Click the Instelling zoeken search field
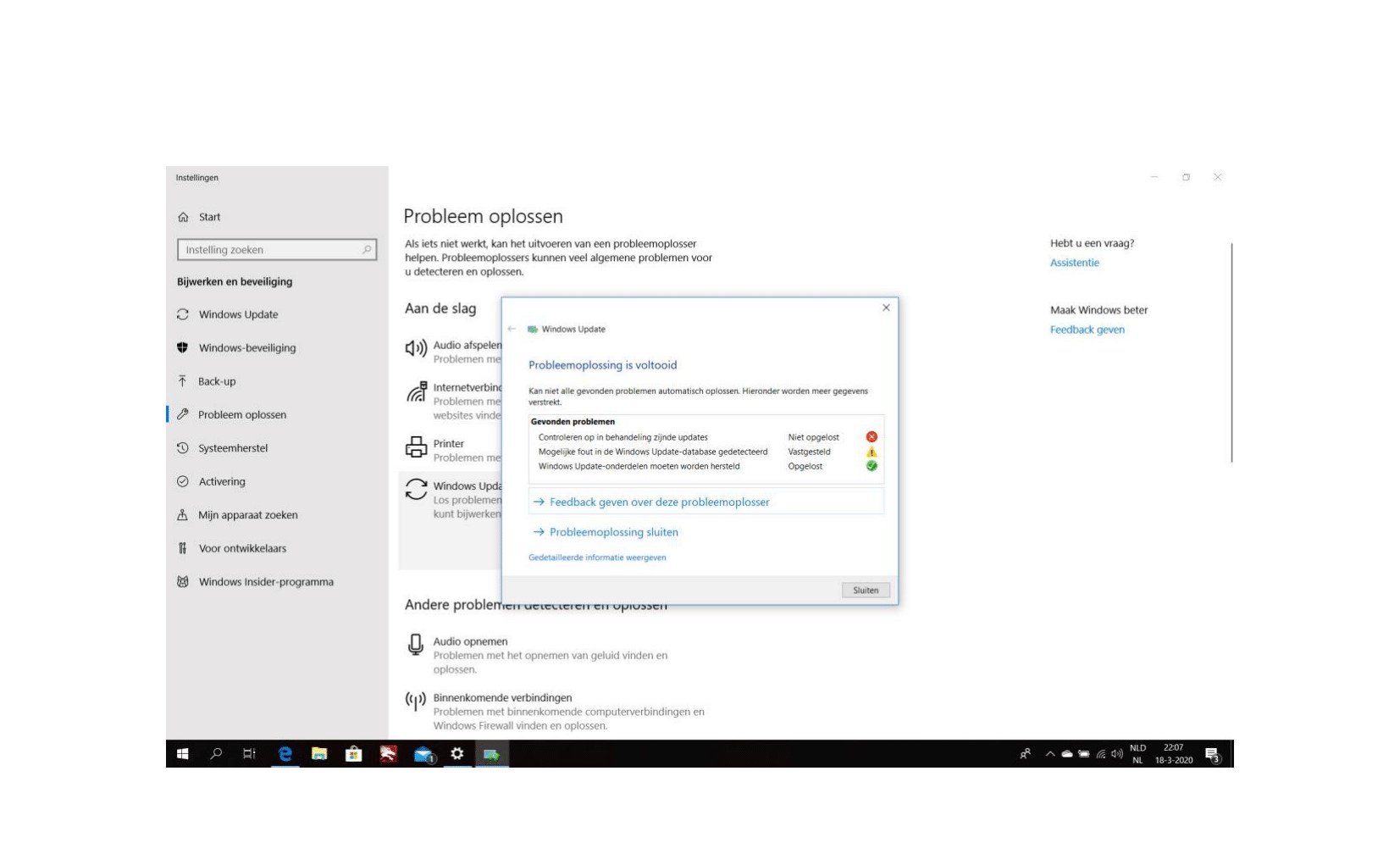The height and width of the screenshot is (843, 1400). (277, 250)
